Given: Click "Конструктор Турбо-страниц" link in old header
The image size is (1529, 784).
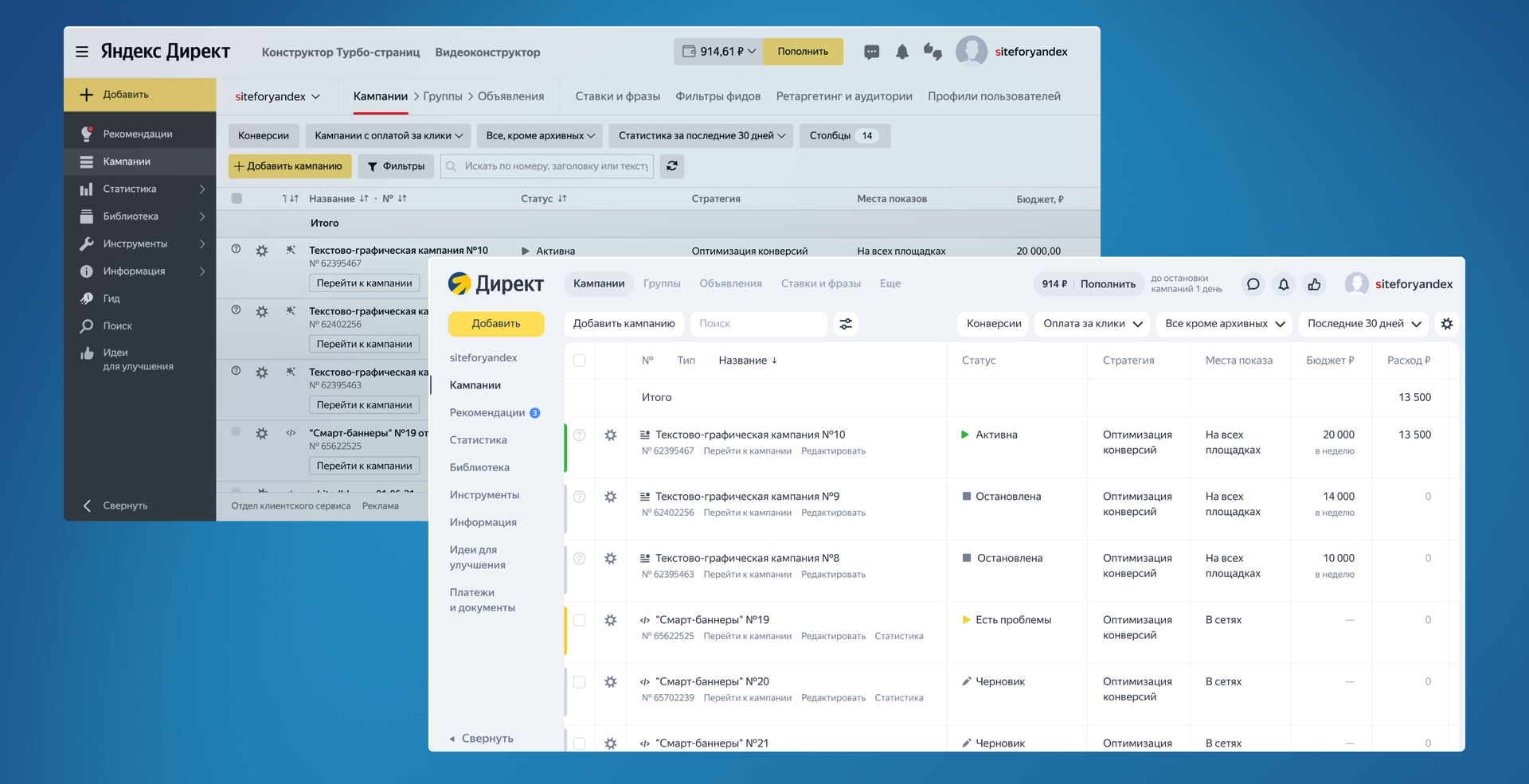Looking at the screenshot, I should [341, 52].
